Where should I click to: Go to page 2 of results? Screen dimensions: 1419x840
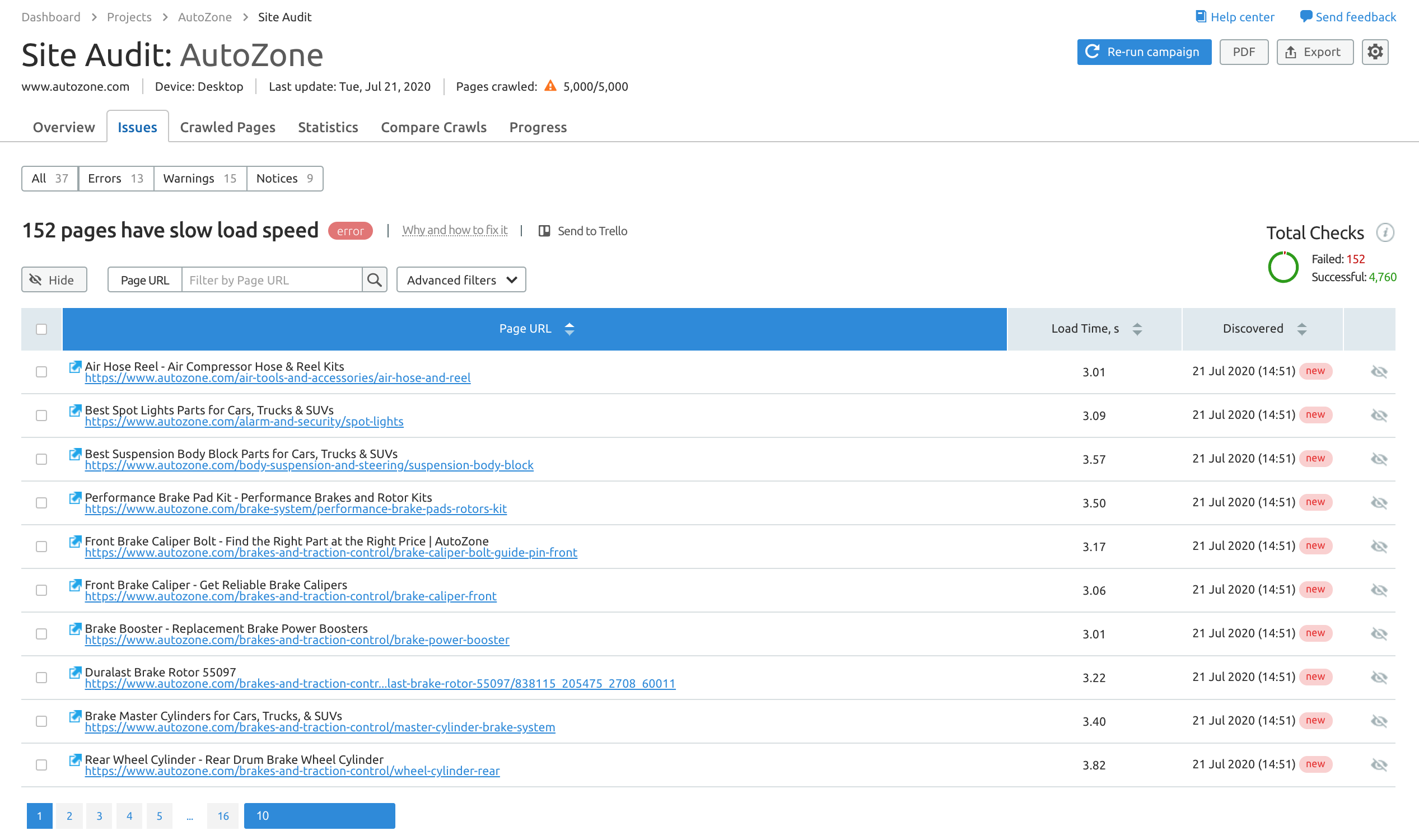click(69, 816)
